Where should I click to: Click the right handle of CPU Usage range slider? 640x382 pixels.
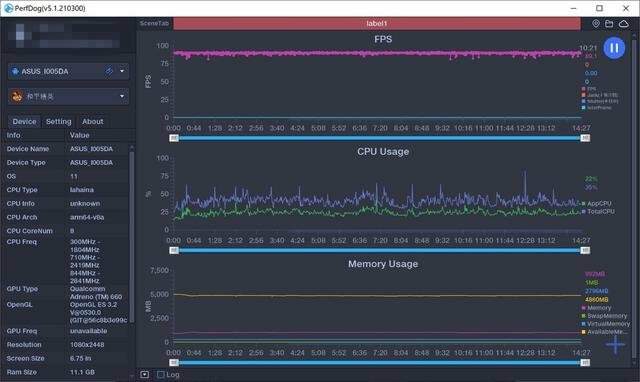pyautogui.click(x=585, y=250)
